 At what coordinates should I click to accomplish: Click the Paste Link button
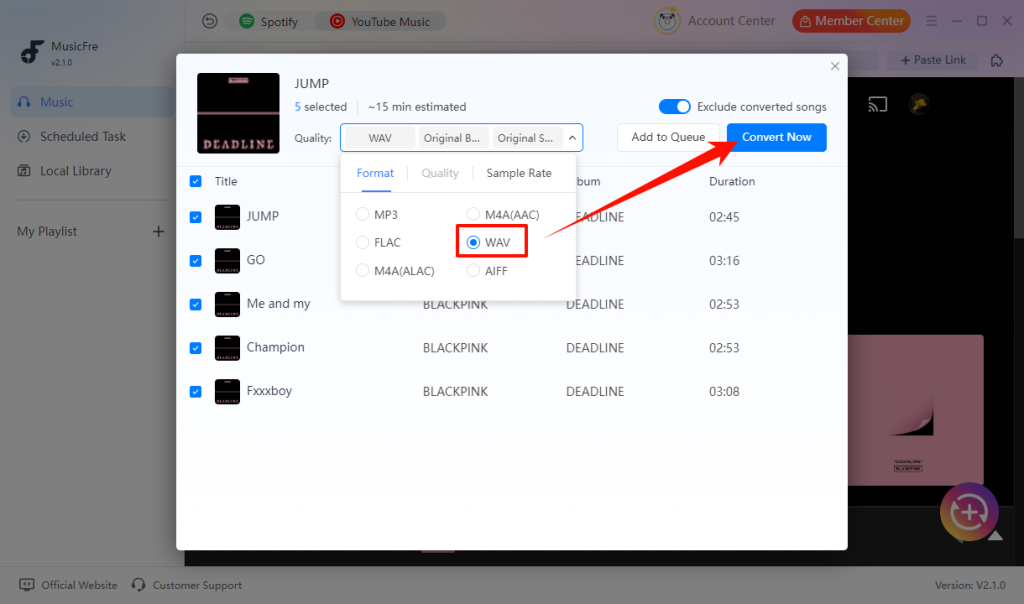pos(933,60)
